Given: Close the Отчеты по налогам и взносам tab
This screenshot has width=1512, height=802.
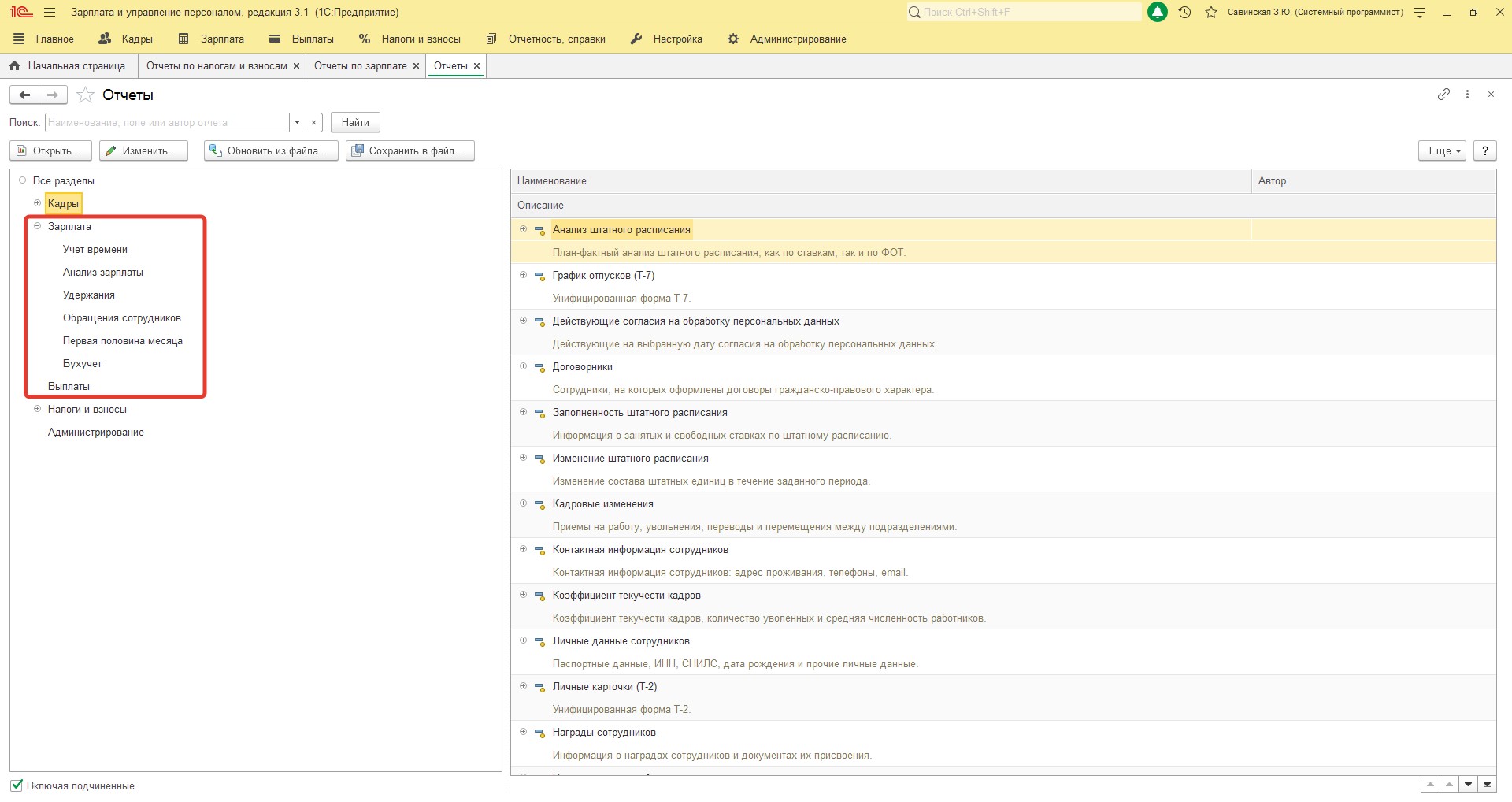Looking at the screenshot, I should pyautogui.click(x=296, y=66).
